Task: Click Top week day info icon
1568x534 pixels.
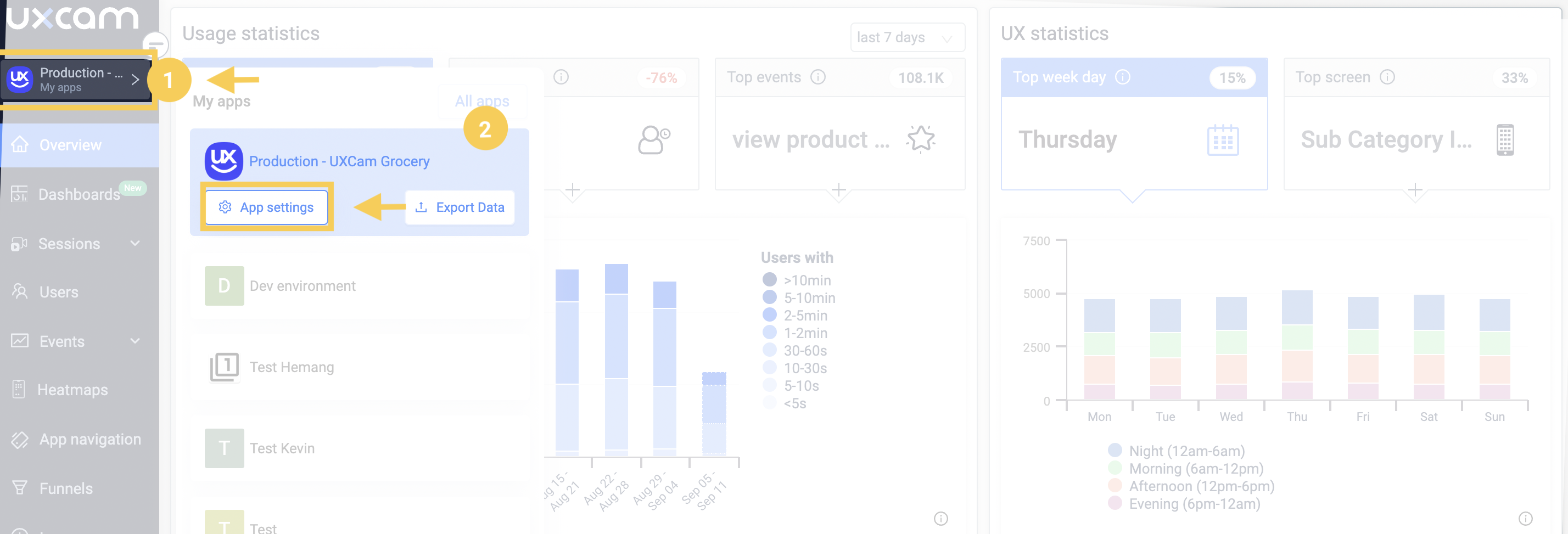Action: coord(1122,77)
